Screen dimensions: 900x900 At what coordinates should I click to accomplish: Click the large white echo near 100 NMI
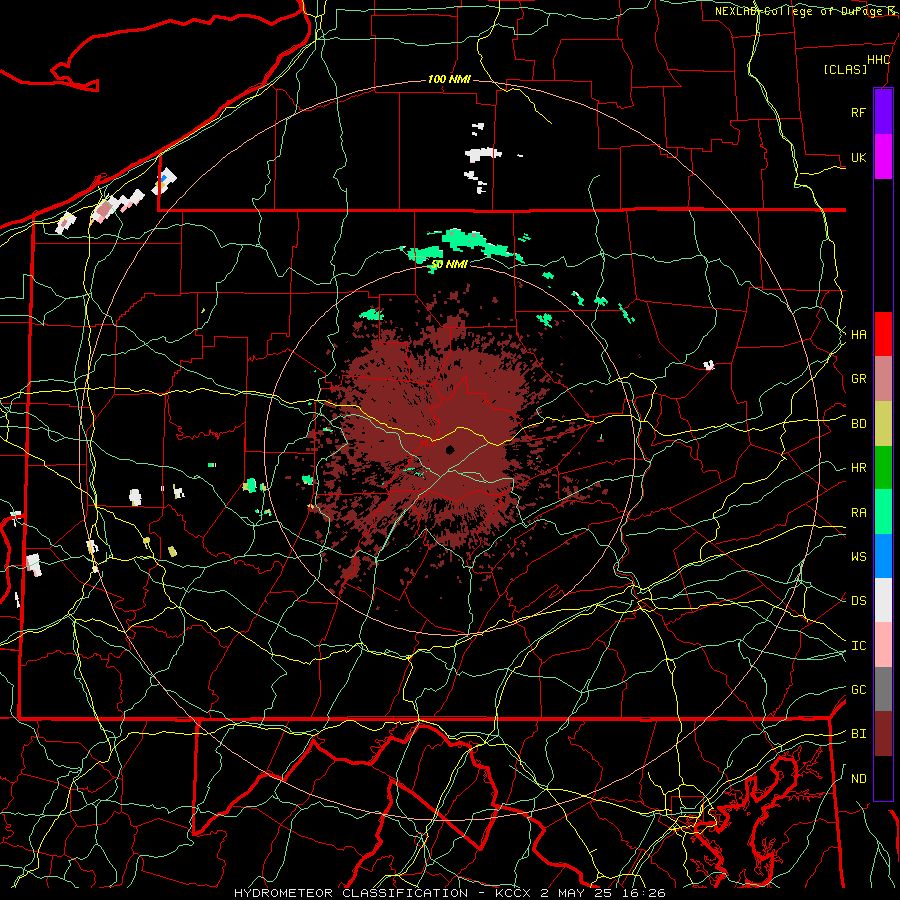coord(482,154)
